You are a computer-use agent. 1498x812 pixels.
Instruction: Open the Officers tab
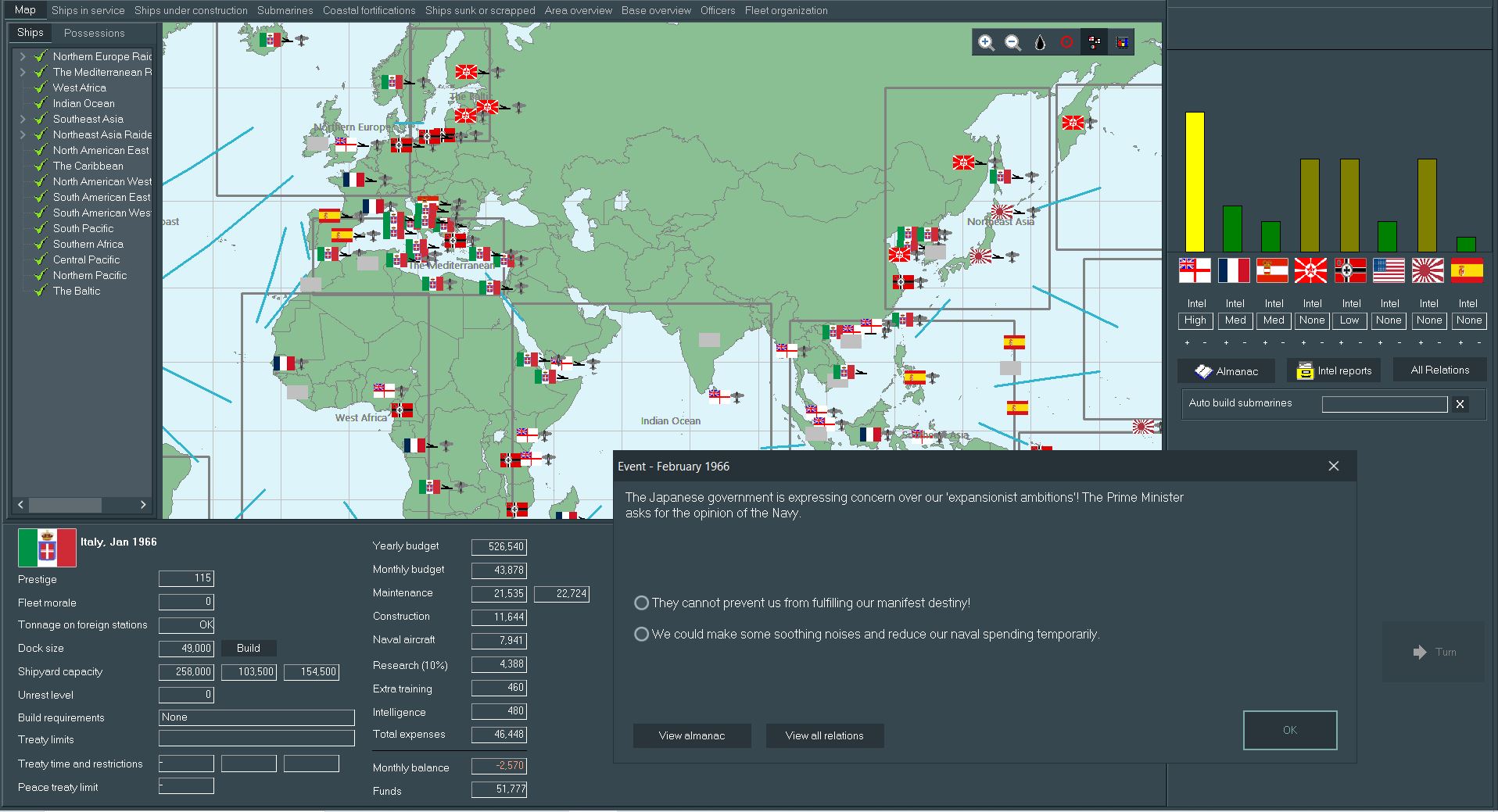point(718,10)
